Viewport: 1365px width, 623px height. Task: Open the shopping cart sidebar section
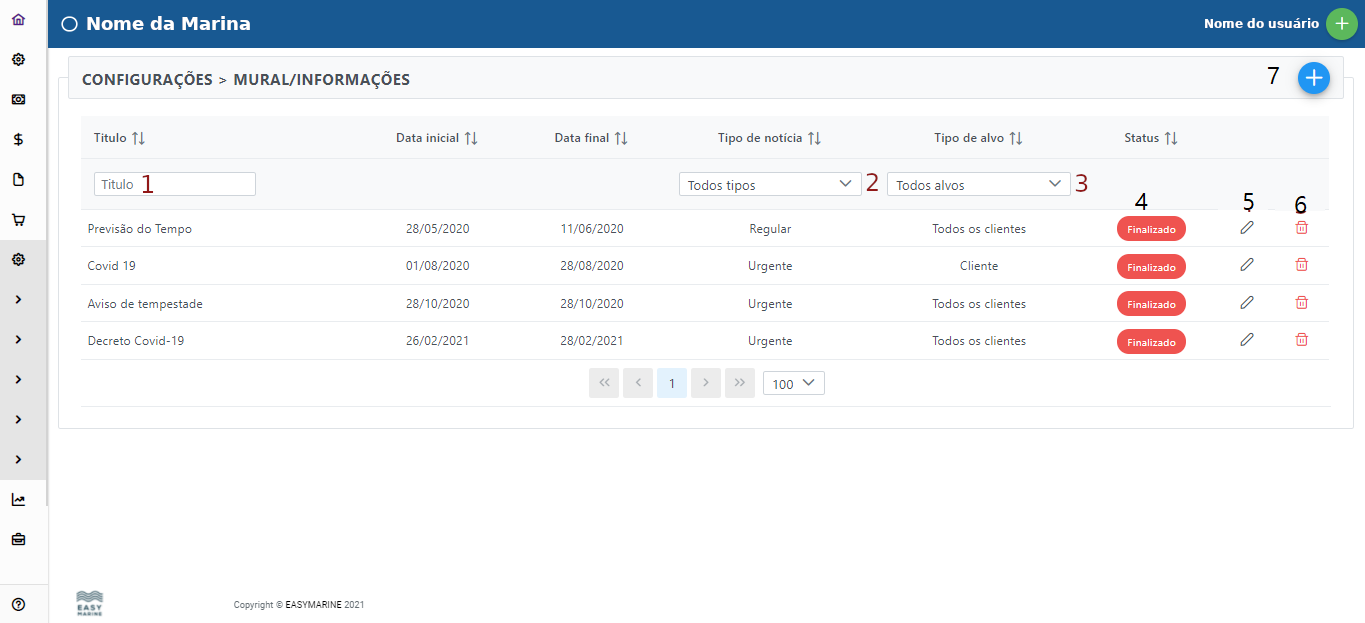click(x=18, y=220)
